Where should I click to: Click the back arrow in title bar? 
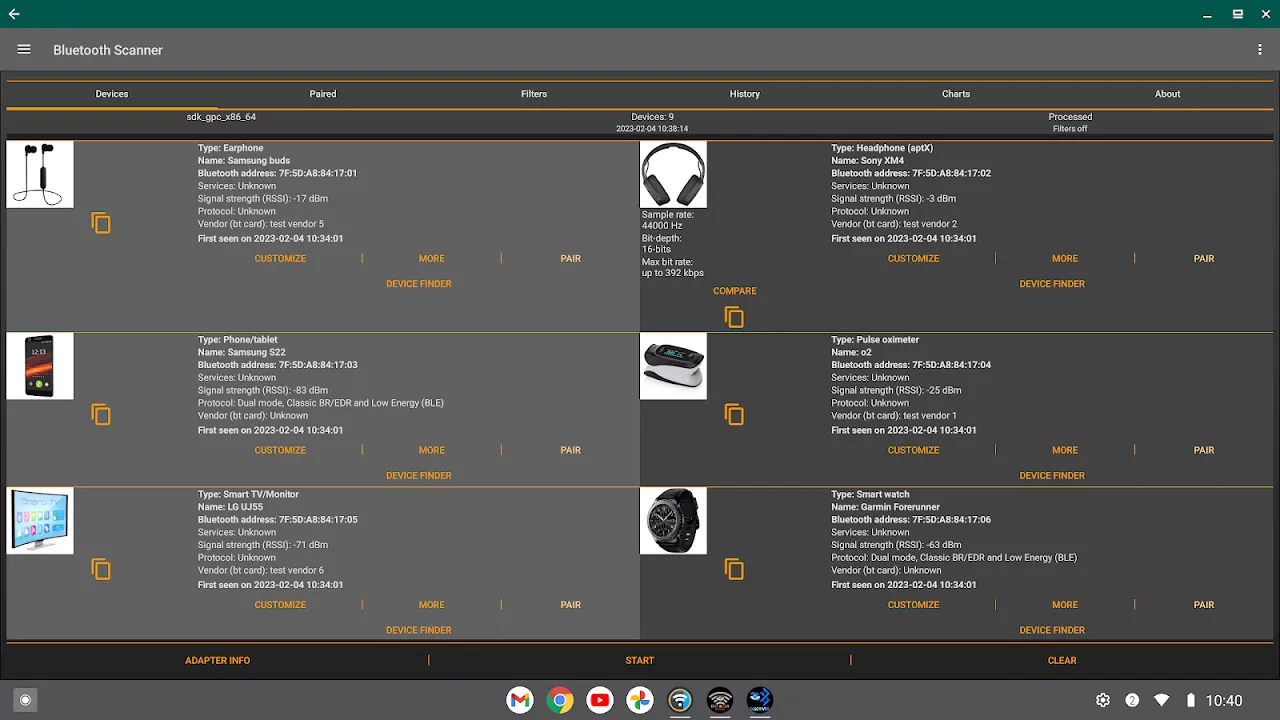[14, 14]
